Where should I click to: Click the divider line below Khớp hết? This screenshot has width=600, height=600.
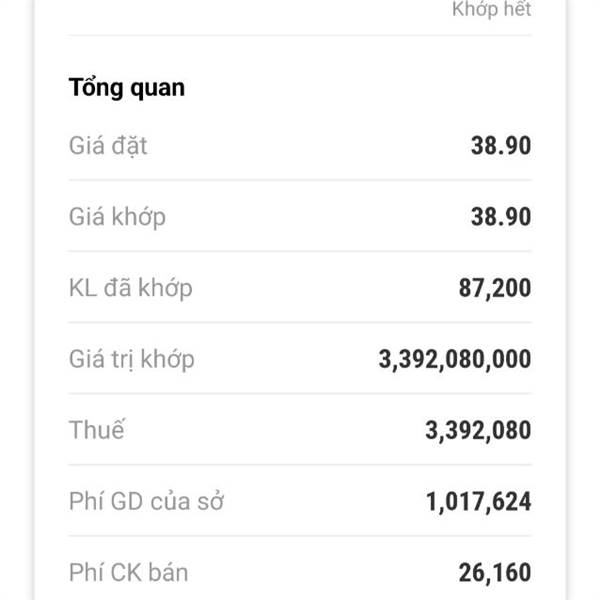click(x=300, y=36)
